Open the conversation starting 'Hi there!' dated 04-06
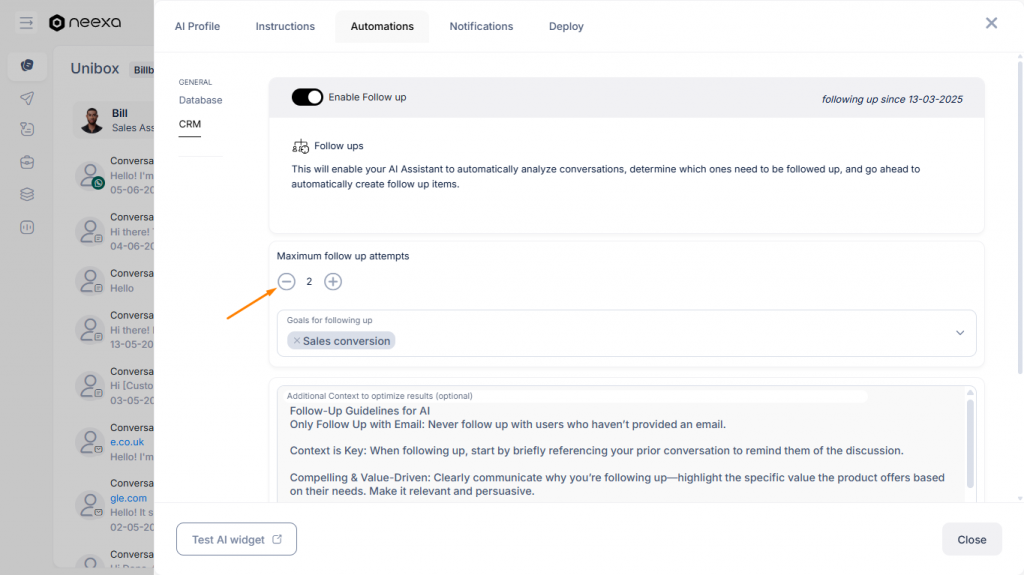 114,231
